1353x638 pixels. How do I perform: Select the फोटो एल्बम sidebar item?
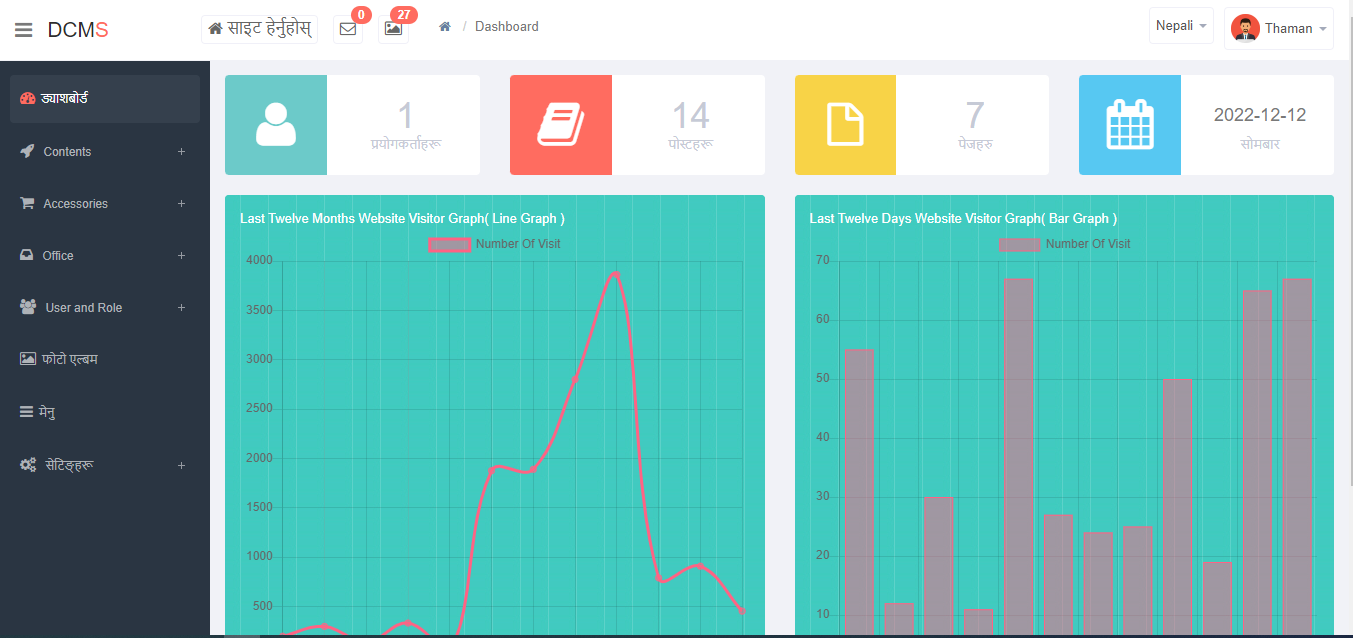70,359
